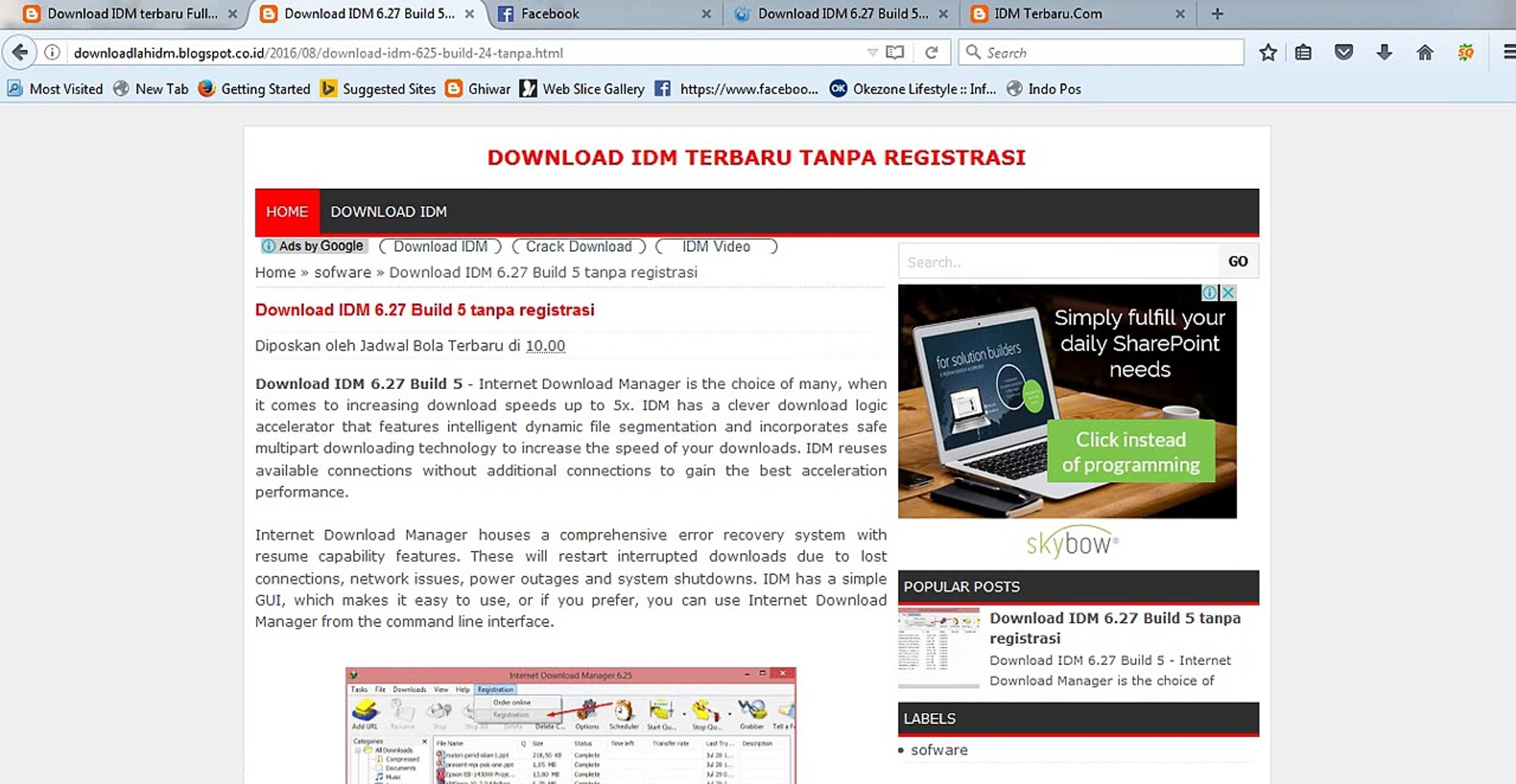Switch to the Facebook tab
Screen dimensions: 1516x784
click(x=604, y=14)
